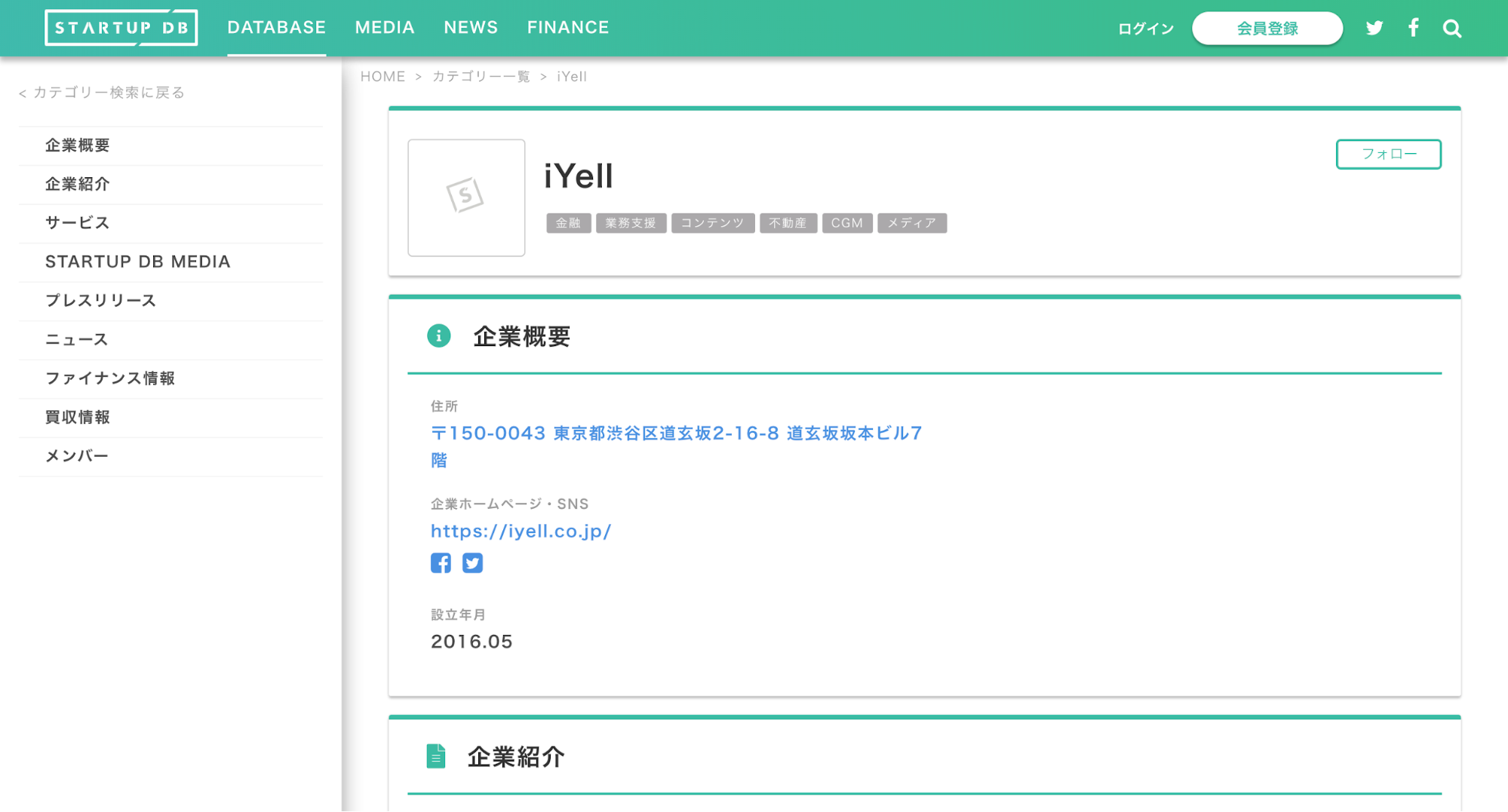The image size is (1508, 812).
Task: Click the 住所 label
Action: point(444,406)
